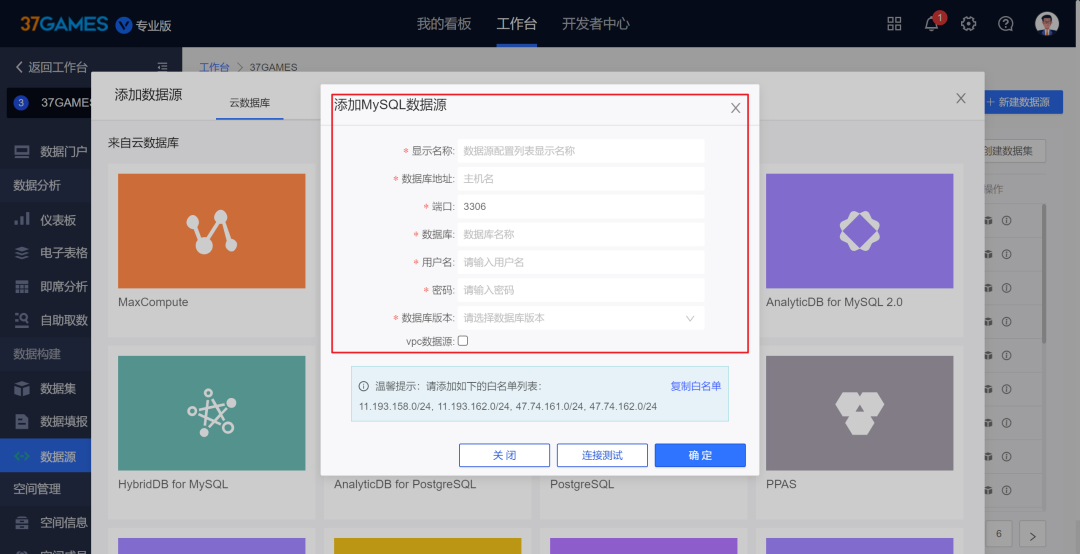The width and height of the screenshot is (1080, 554).
Task: Focus the 密码 input field
Action: (x=581, y=290)
